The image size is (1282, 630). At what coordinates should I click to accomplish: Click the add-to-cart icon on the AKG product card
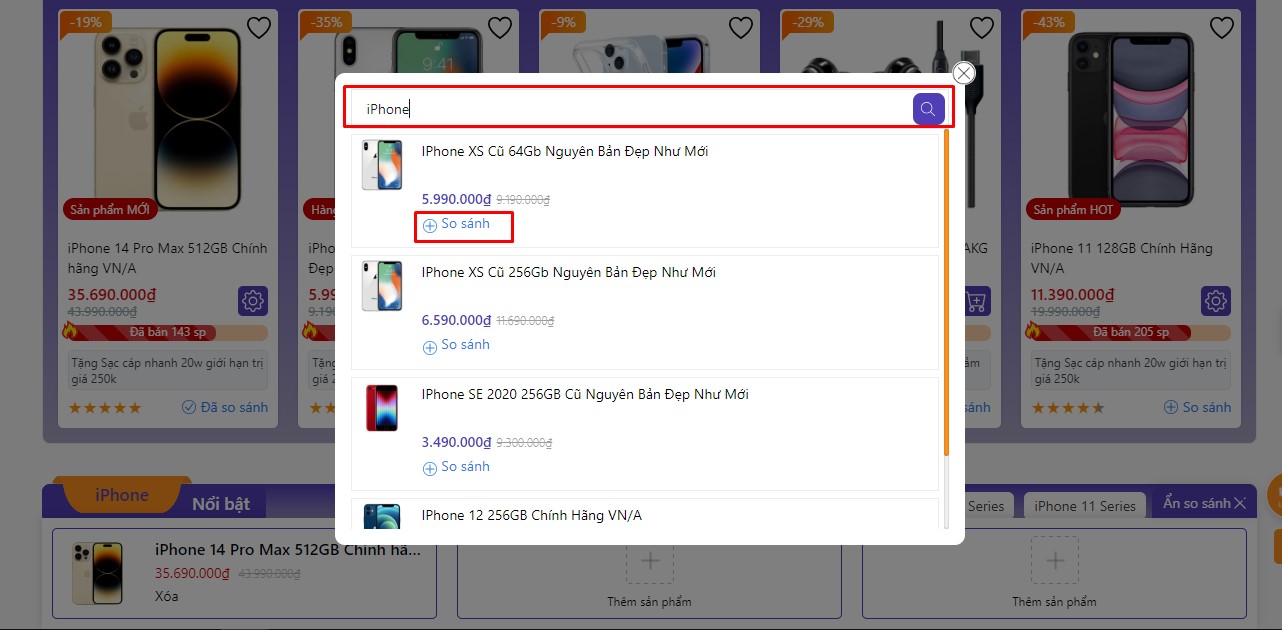click(977, 300)
